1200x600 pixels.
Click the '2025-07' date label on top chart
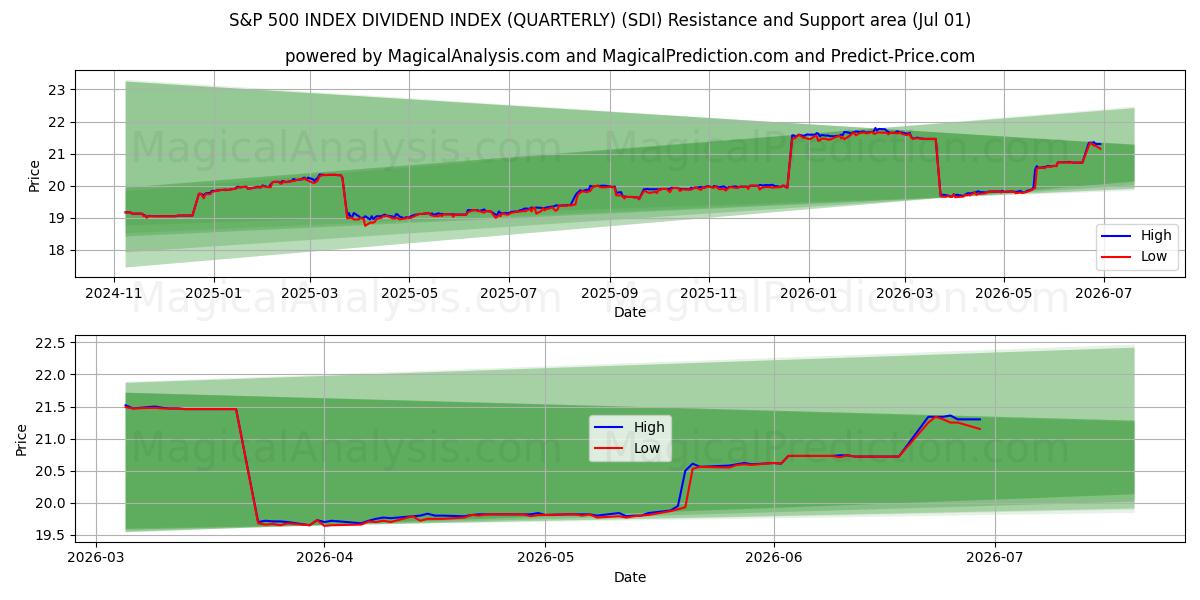tap(509, 294)
